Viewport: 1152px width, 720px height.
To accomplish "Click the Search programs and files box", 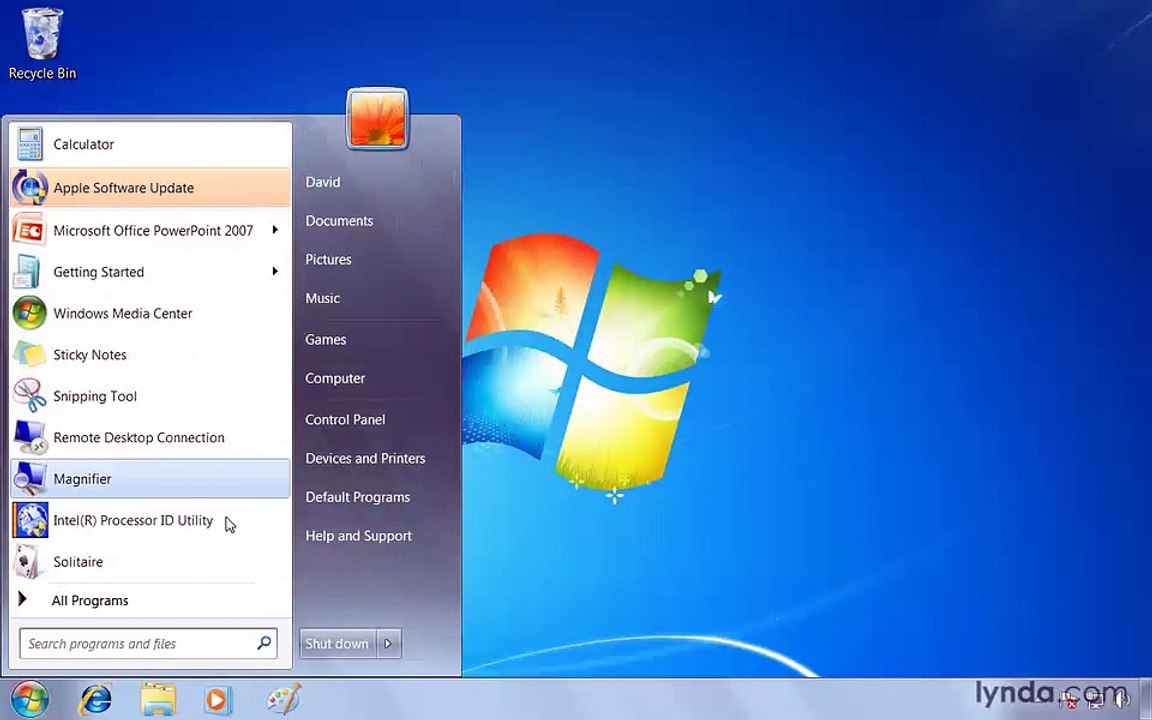I will point(148,644).
